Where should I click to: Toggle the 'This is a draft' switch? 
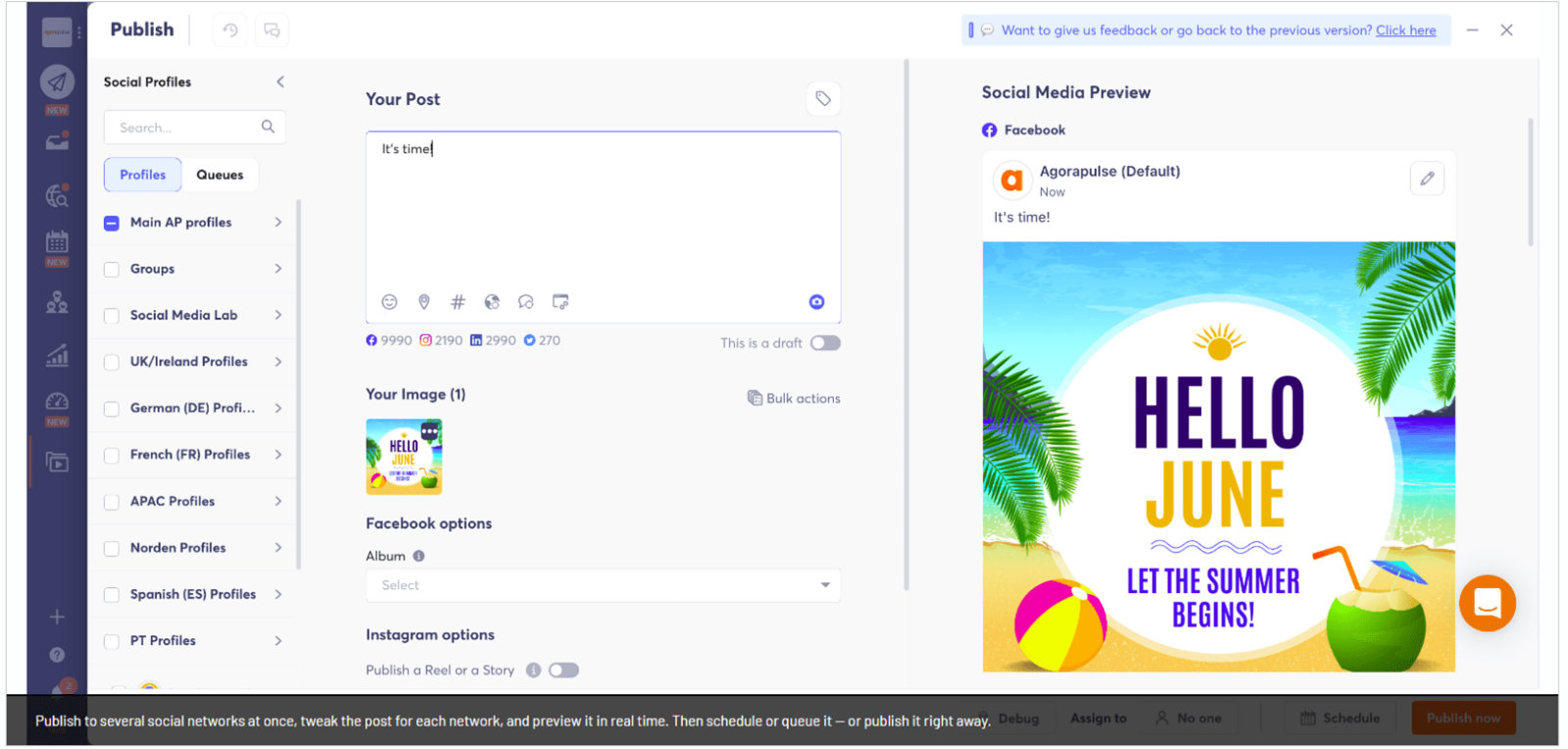click(x=825, y=343)
